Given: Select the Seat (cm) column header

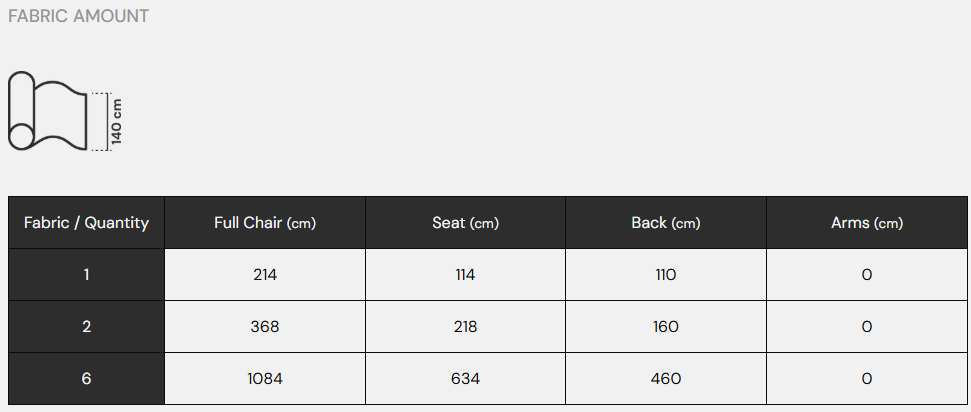Looking at the screenshot, I should pyautogui.click(x=465, y=223).
